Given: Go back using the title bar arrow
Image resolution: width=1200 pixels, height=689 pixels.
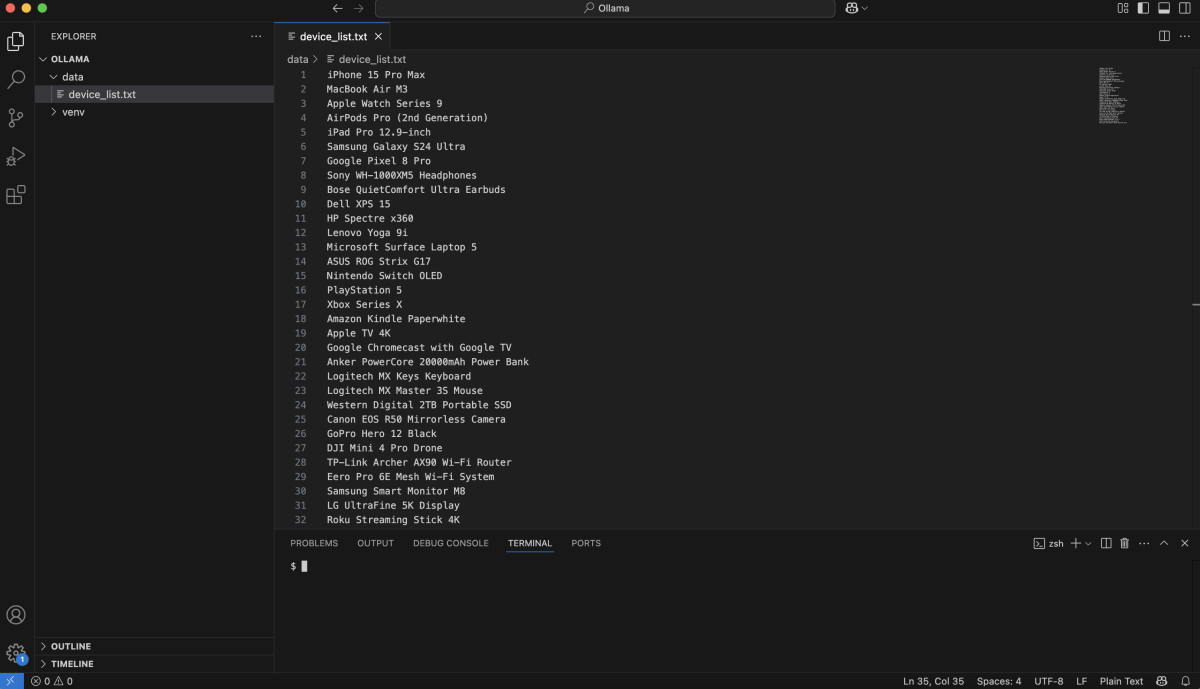Looking at the screenshot, I should click(x=338, y=8).
